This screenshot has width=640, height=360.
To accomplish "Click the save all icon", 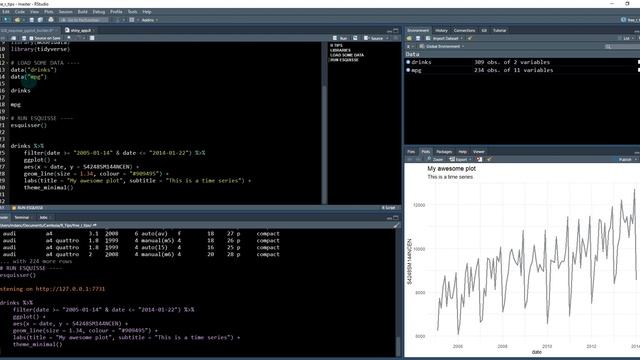I will [x=40, y=20].
